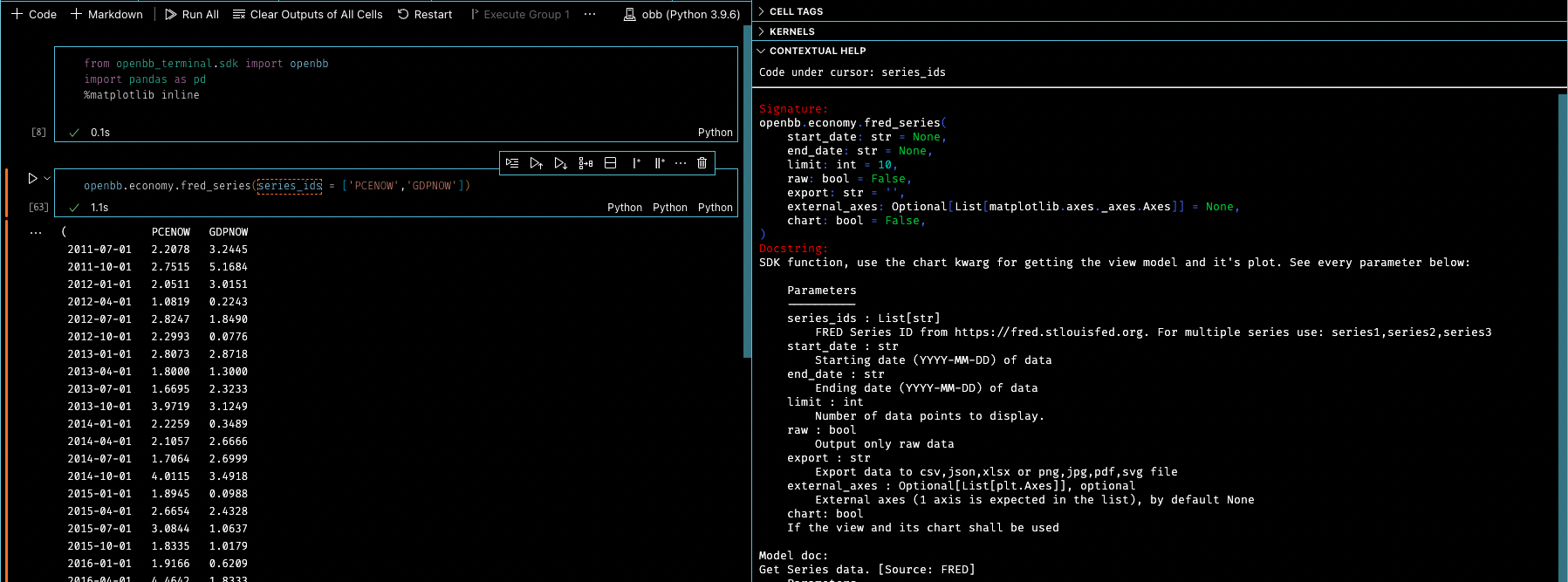Click 'series_ids : List[str]' parameter text
Viewport: 1568px width, 582px height.
(864, 318)
